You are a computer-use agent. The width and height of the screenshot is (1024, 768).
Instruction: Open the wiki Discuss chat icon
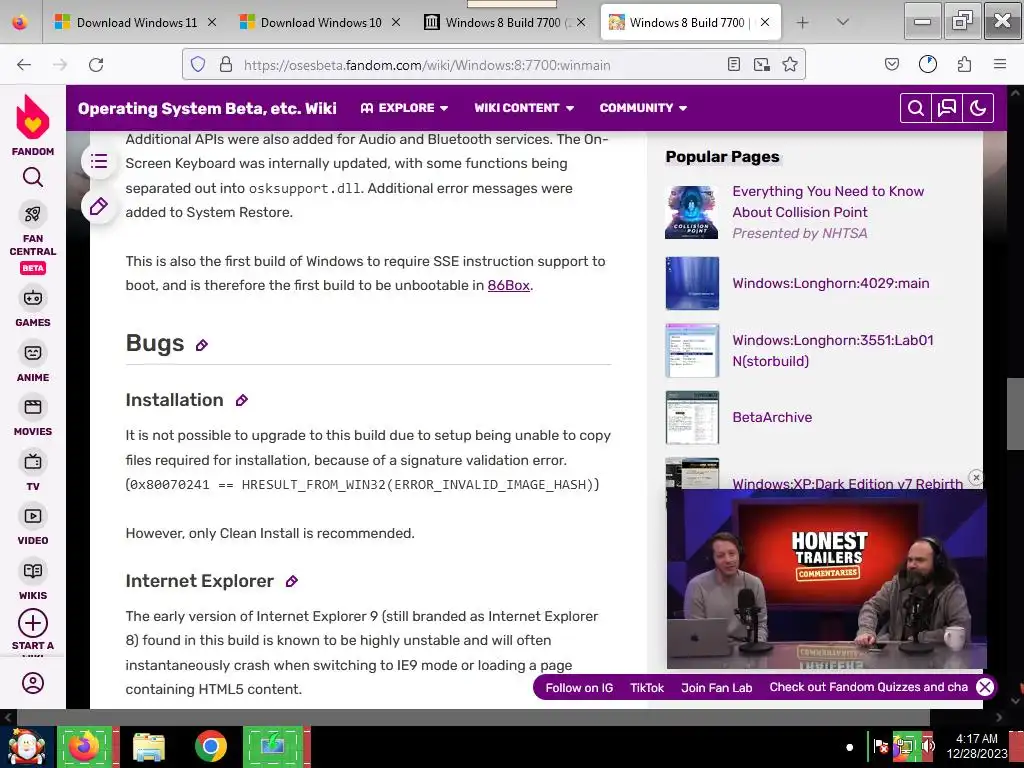coord(947,108)
